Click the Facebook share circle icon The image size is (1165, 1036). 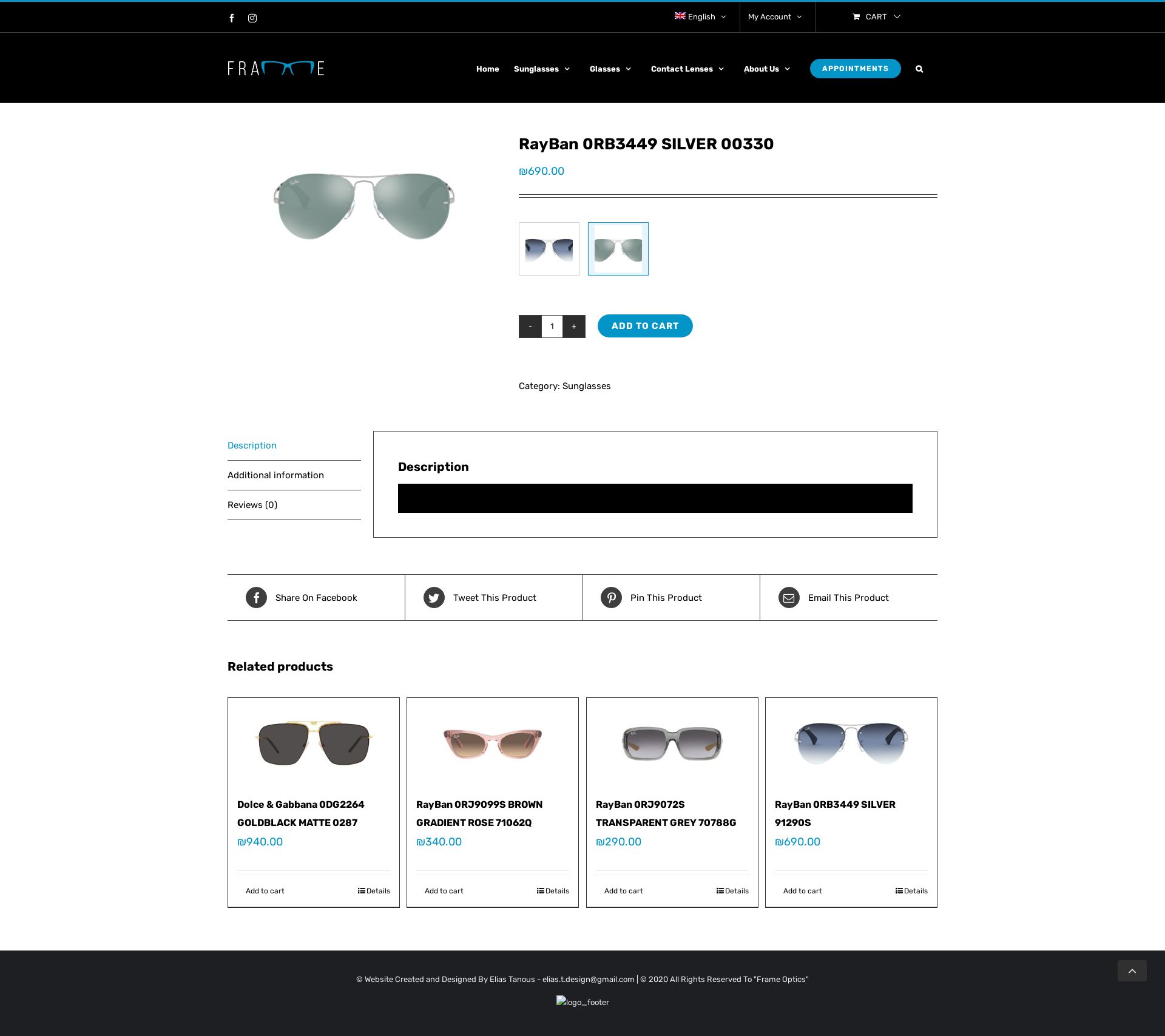tap(256, 598)
